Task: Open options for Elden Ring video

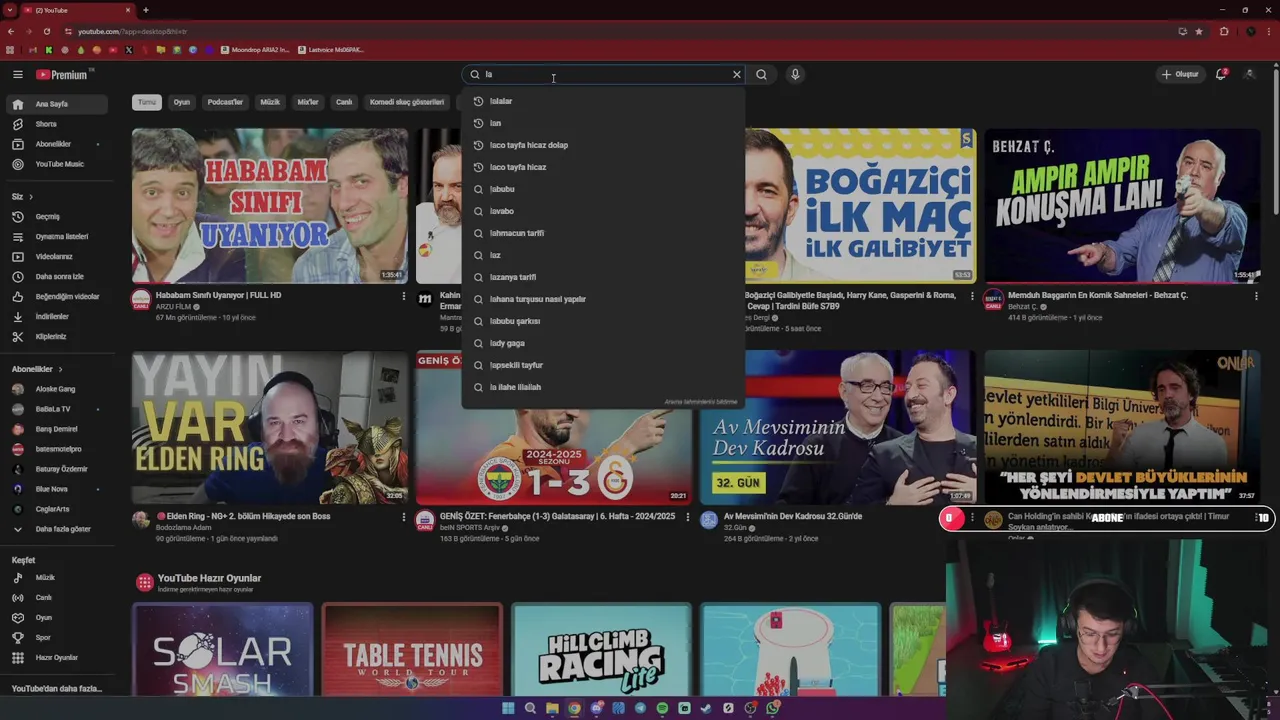Action: pyautogui.click(x=404, y=517)
